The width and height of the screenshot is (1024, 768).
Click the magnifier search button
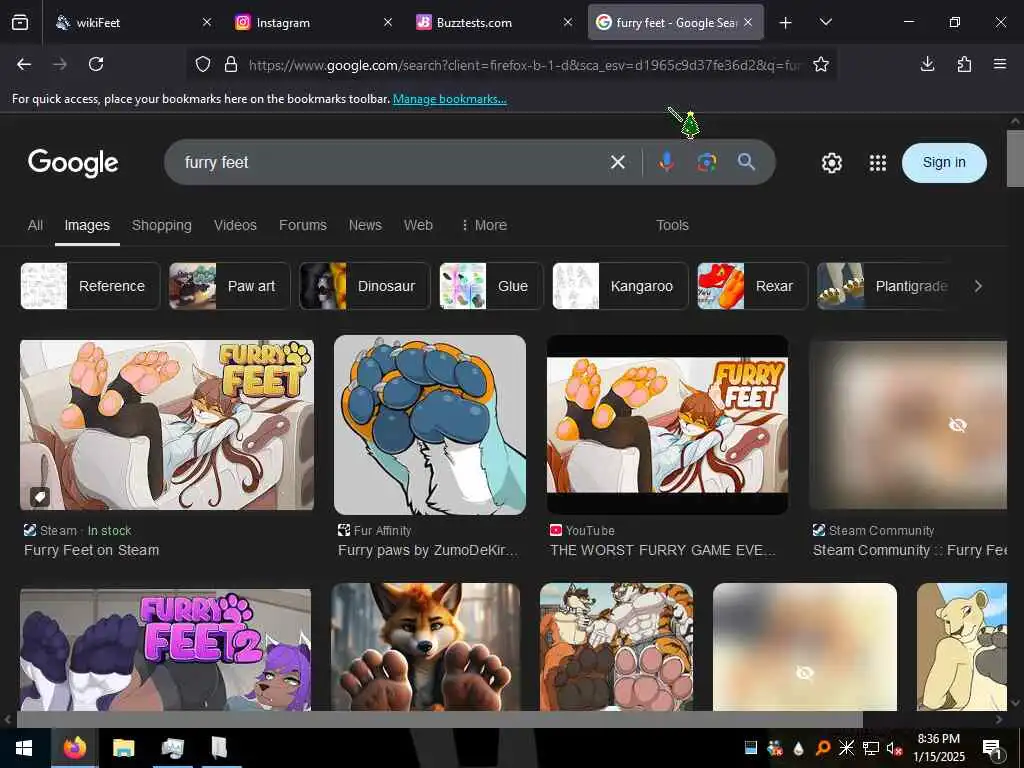[x=746, y=162]
